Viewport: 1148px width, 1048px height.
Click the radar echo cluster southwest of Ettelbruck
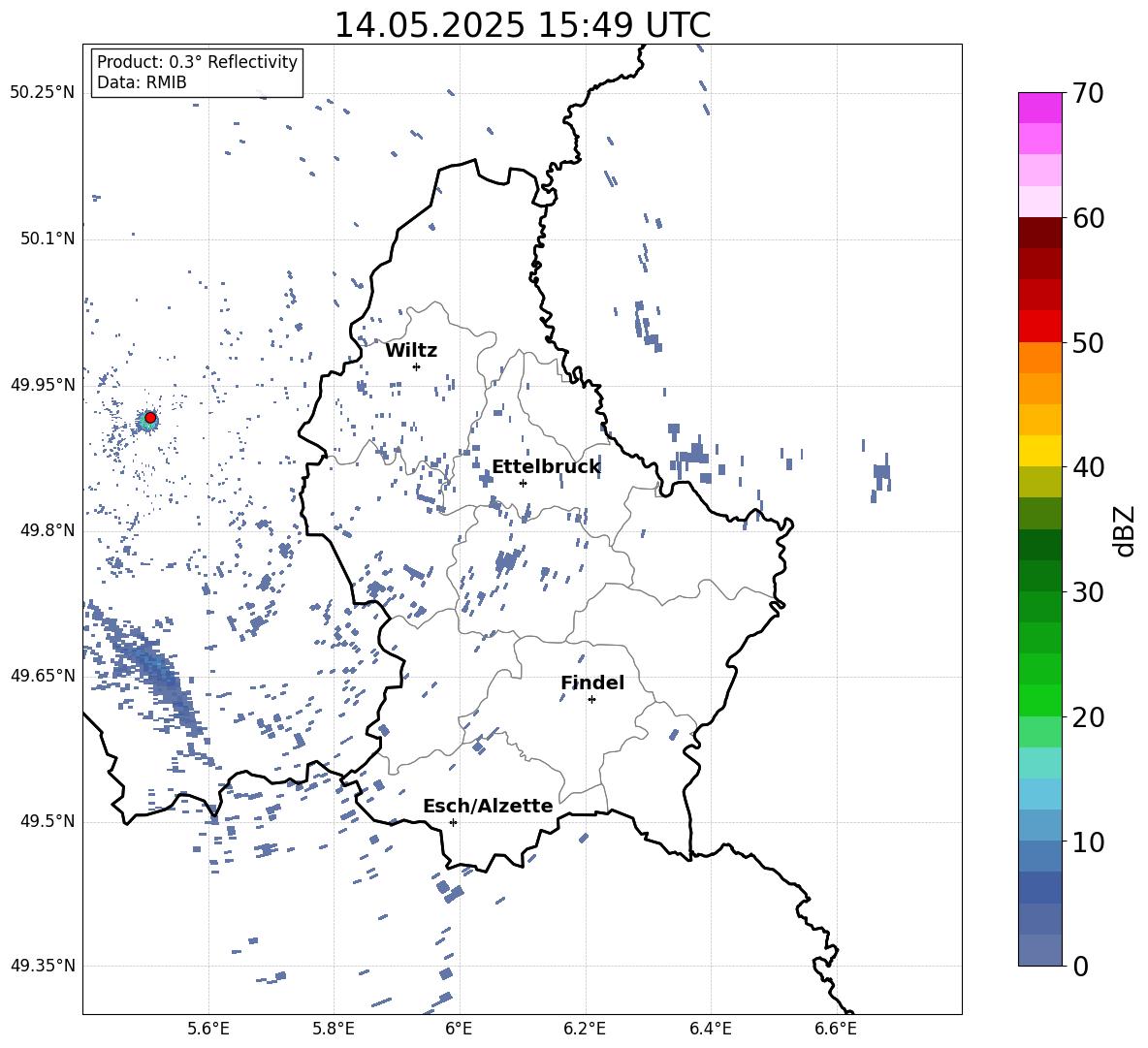coord(508,561)
